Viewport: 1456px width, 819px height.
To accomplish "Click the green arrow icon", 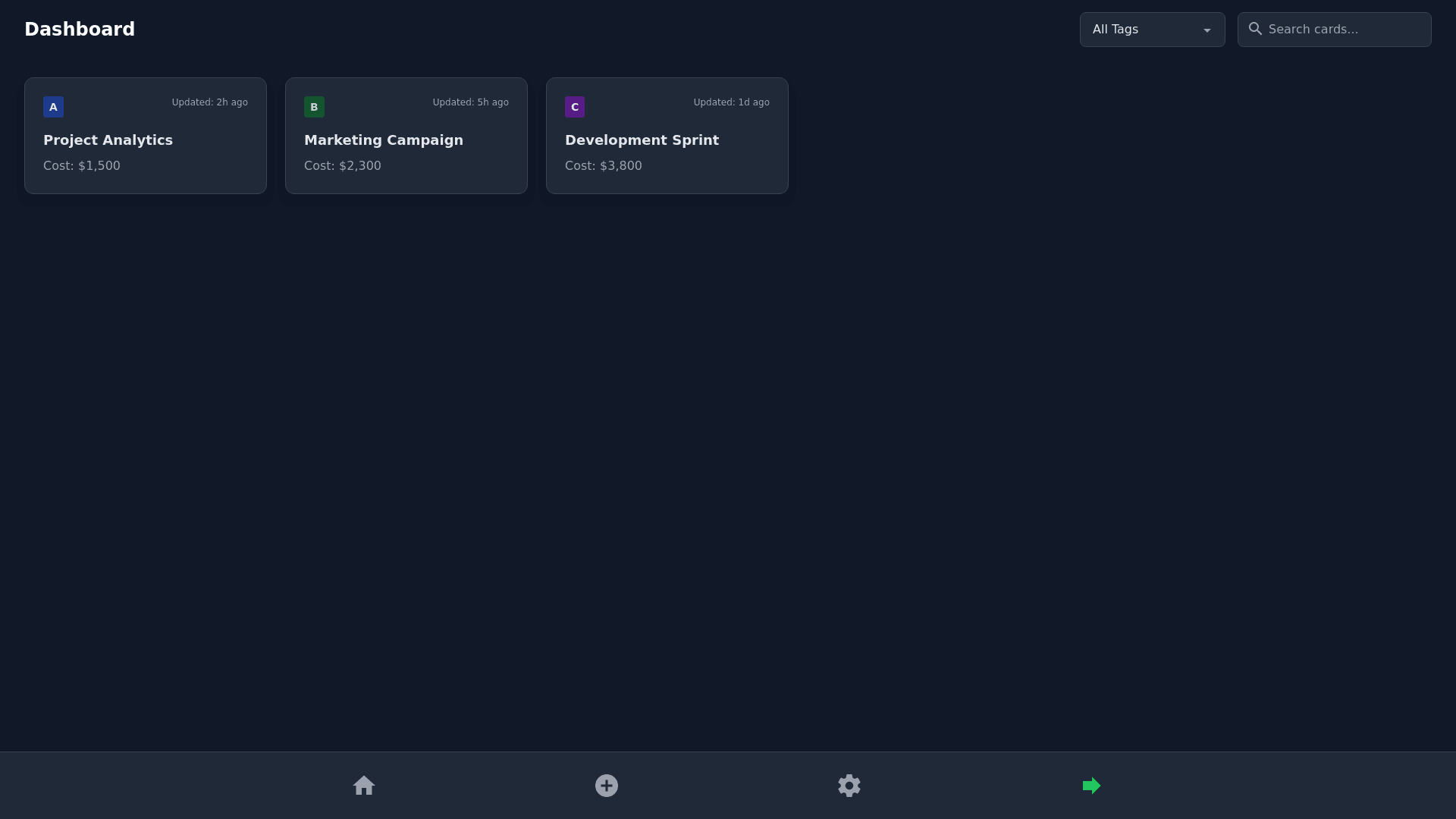I will (x=1091, y=786).
